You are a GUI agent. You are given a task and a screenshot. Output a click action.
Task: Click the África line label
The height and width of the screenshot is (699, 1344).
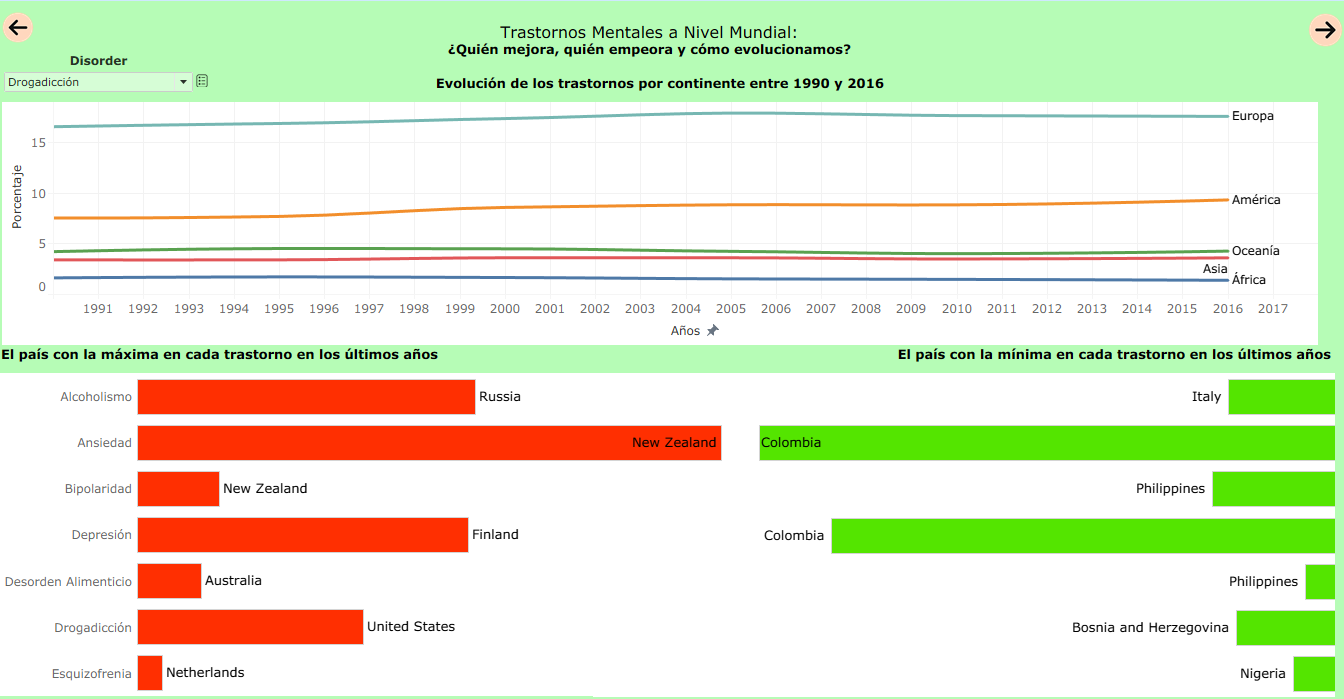click(x=1248, y=280)
